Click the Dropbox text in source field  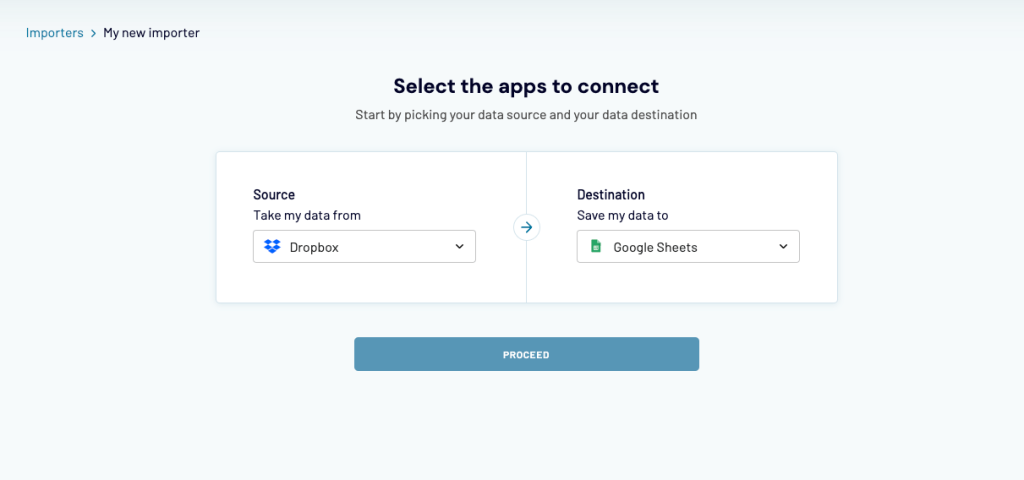click(x=314, y=248)
